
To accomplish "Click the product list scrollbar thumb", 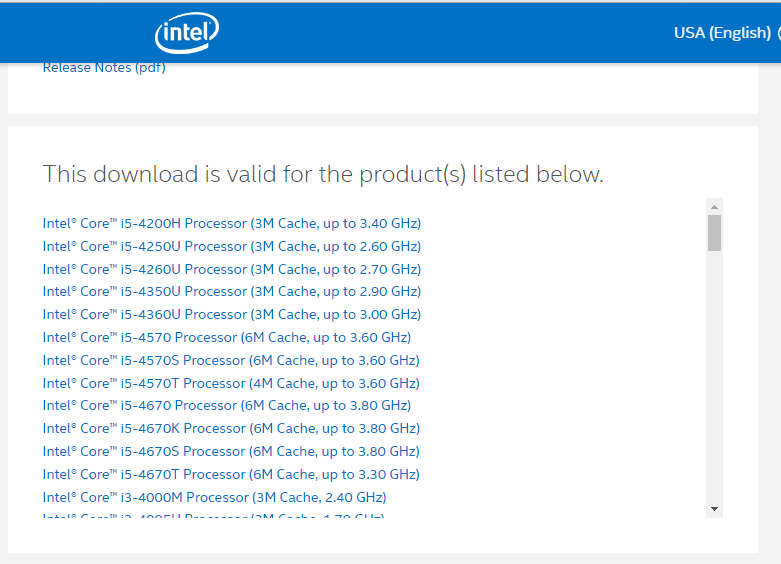I will [714, 233].
